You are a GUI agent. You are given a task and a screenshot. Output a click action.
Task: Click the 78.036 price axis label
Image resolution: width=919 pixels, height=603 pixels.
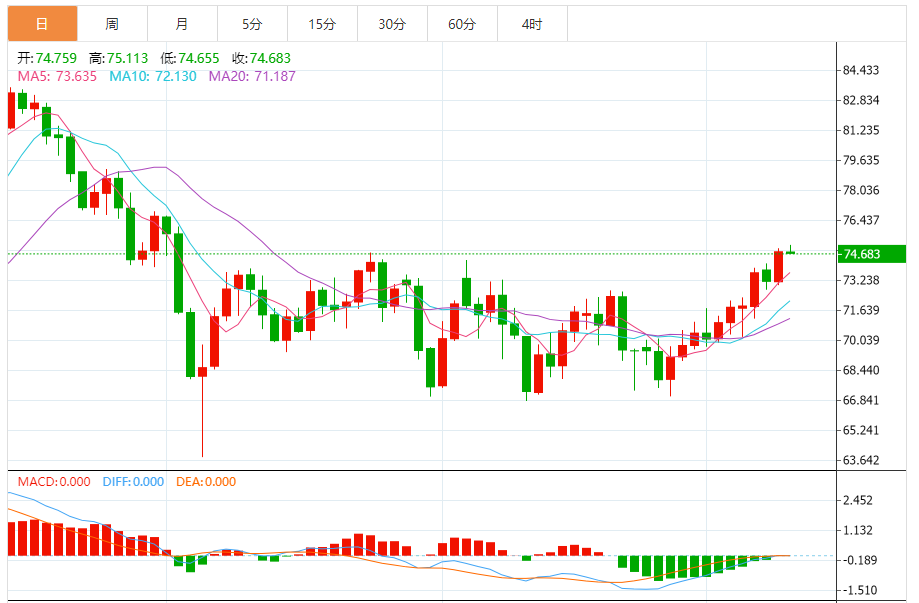tap(861, 190)
